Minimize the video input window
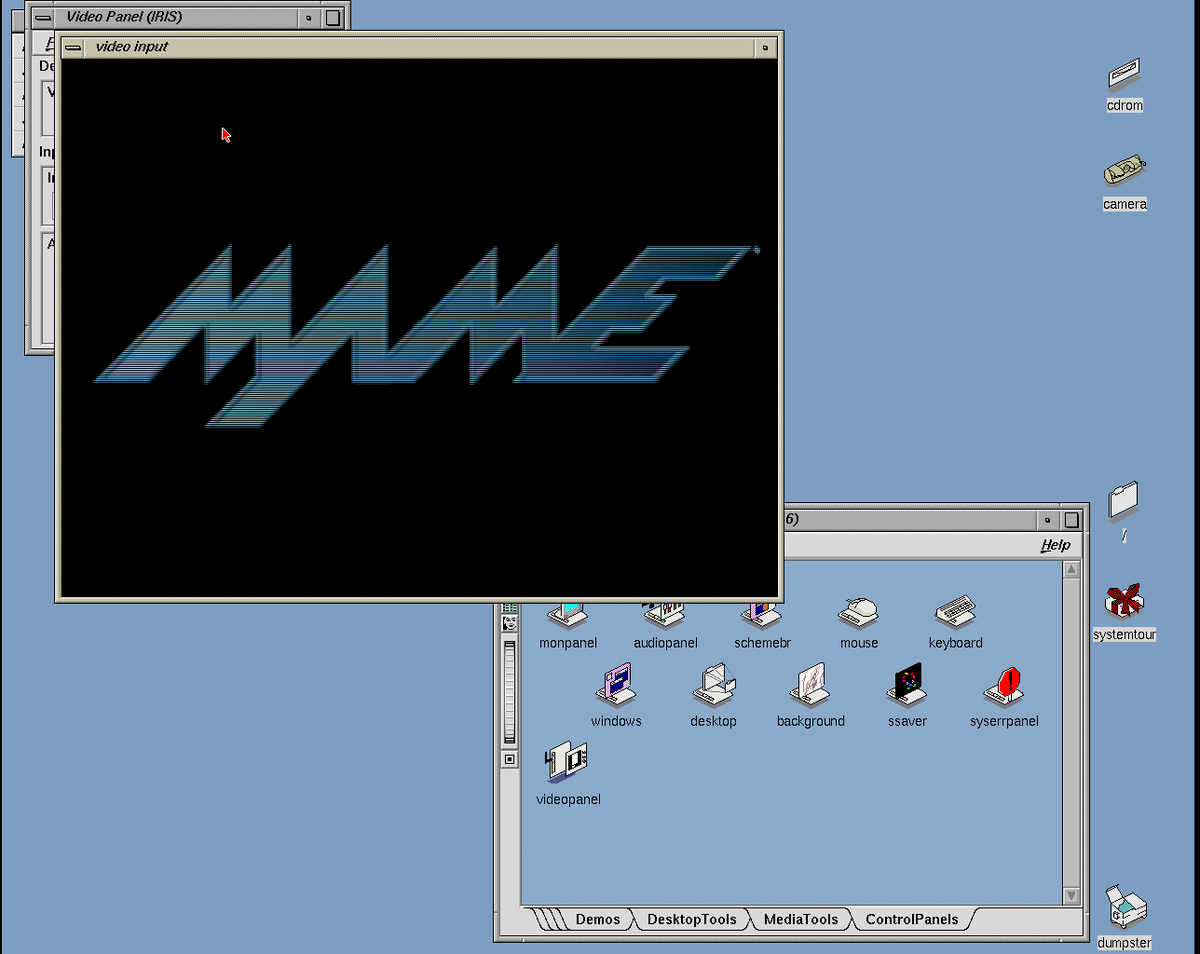This screenshot has width=1200, height=954. pyautogui.click(x=765, y=46)
